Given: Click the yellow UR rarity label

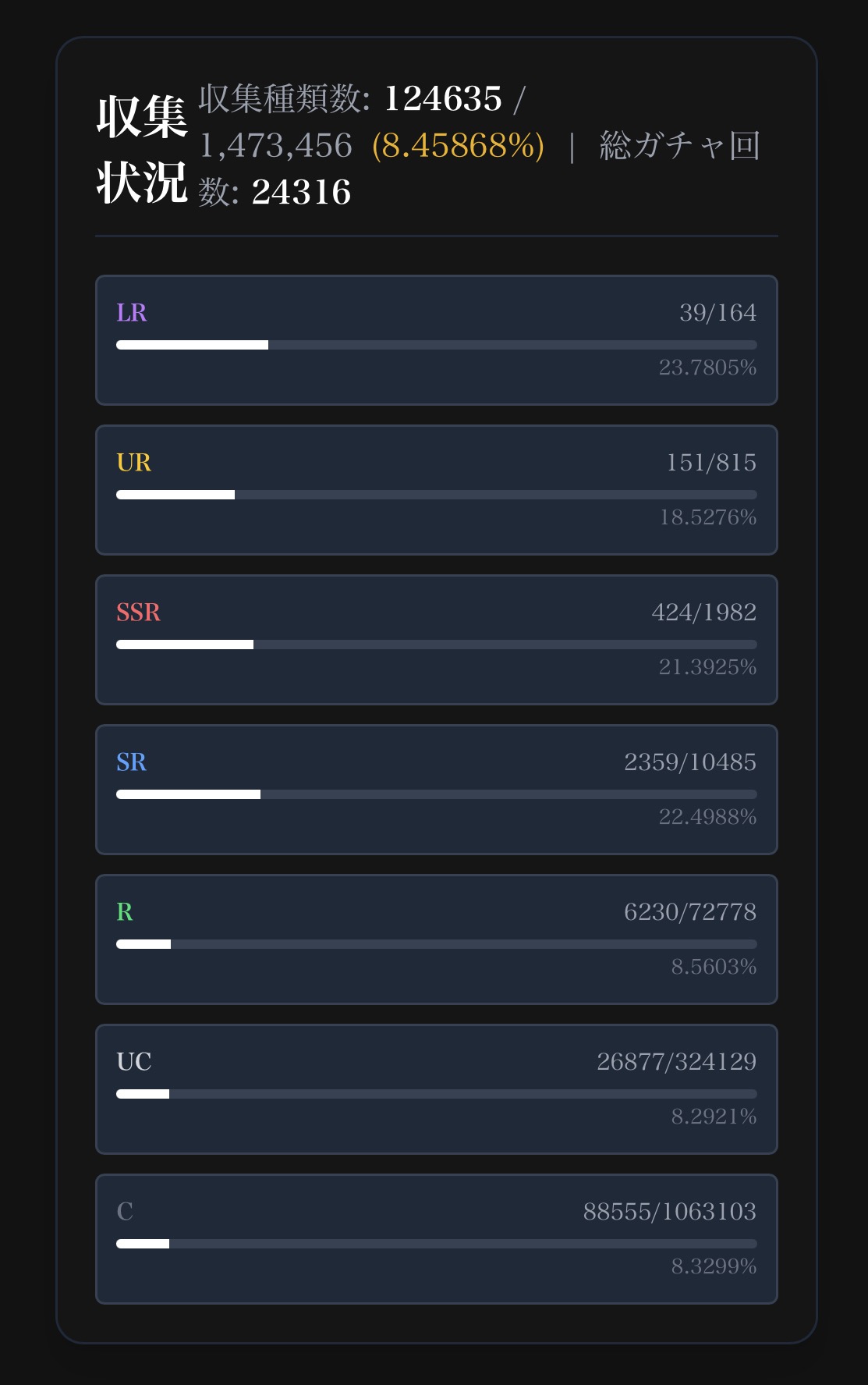Looking at the screenshot, I should (133, 463).
